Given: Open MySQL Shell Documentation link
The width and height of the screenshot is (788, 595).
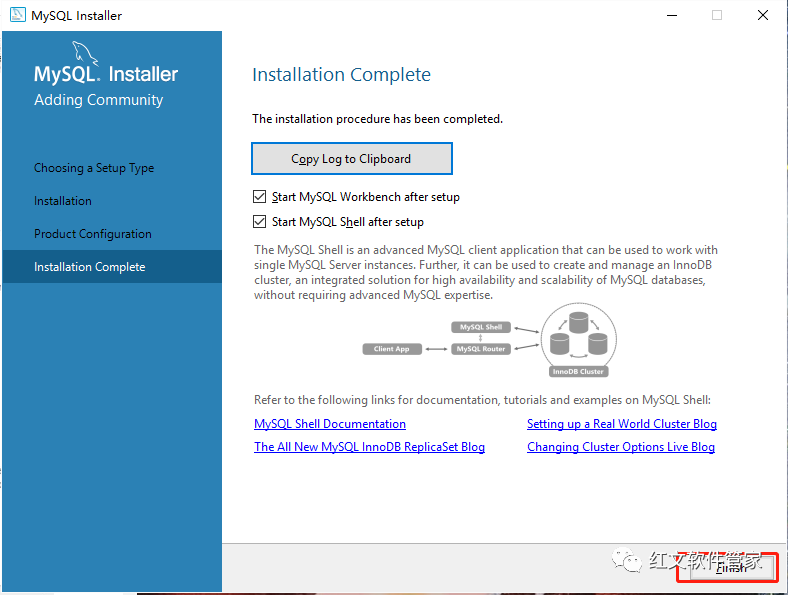Looking at the screenshot, I should click(x=330, y=424).
